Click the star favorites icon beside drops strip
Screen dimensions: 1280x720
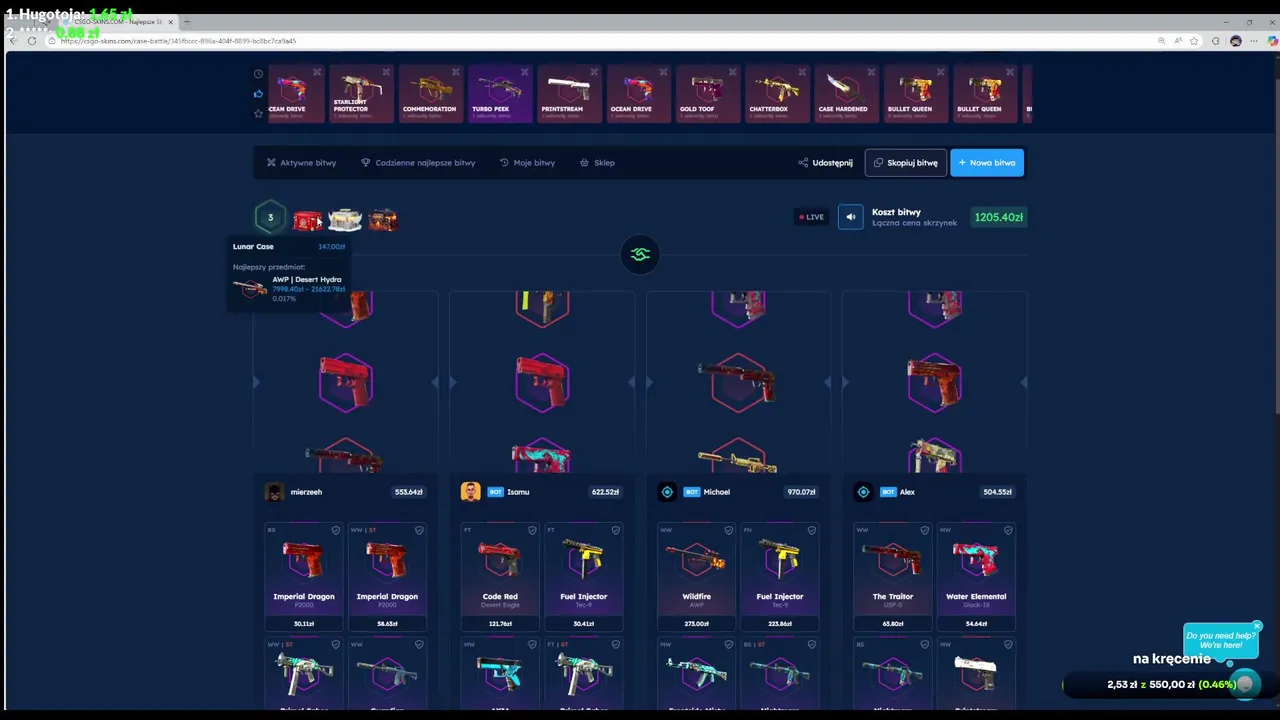tap(258, 114)
